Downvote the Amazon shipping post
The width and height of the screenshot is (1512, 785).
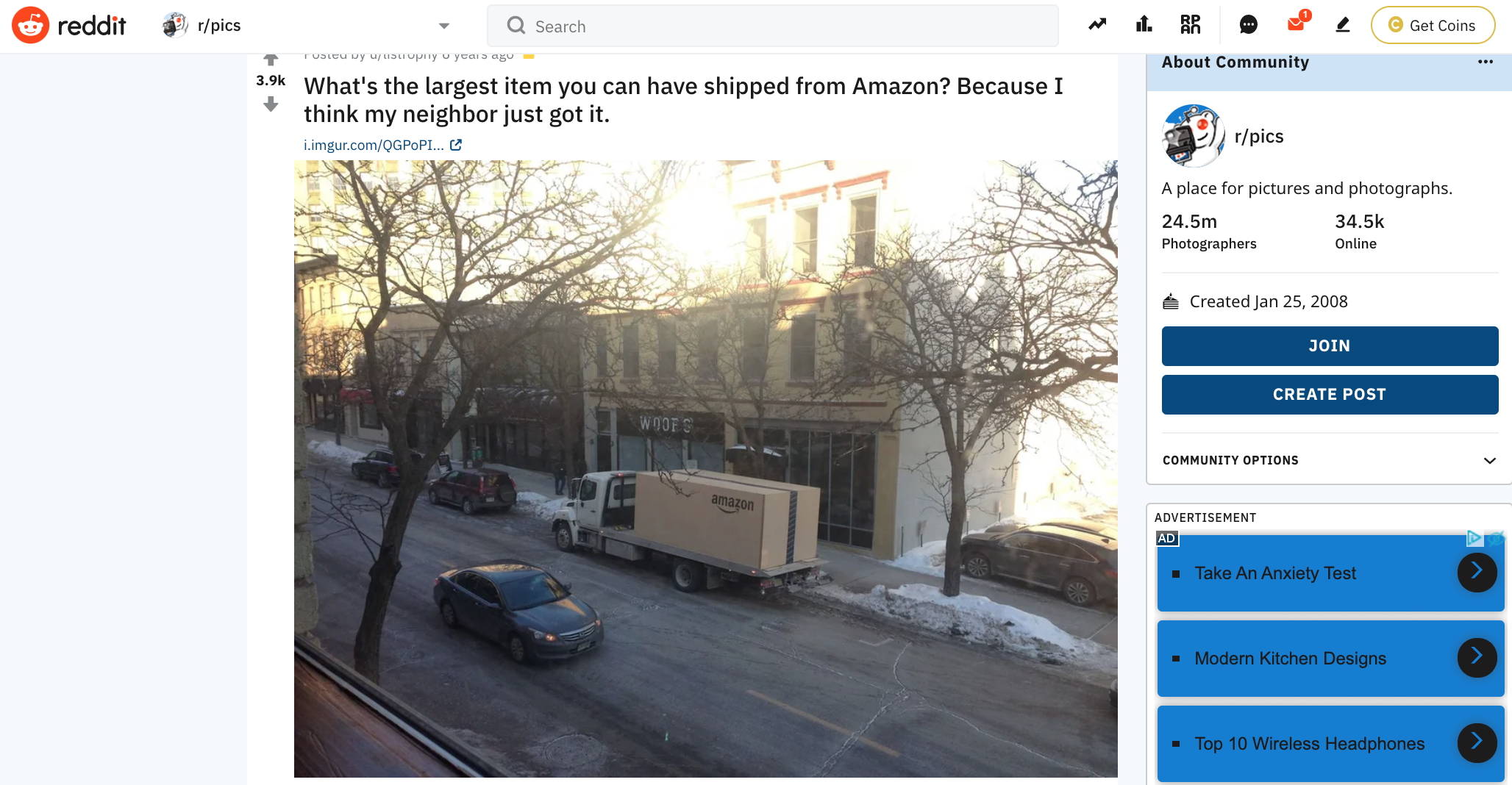(x=271, y=104)
